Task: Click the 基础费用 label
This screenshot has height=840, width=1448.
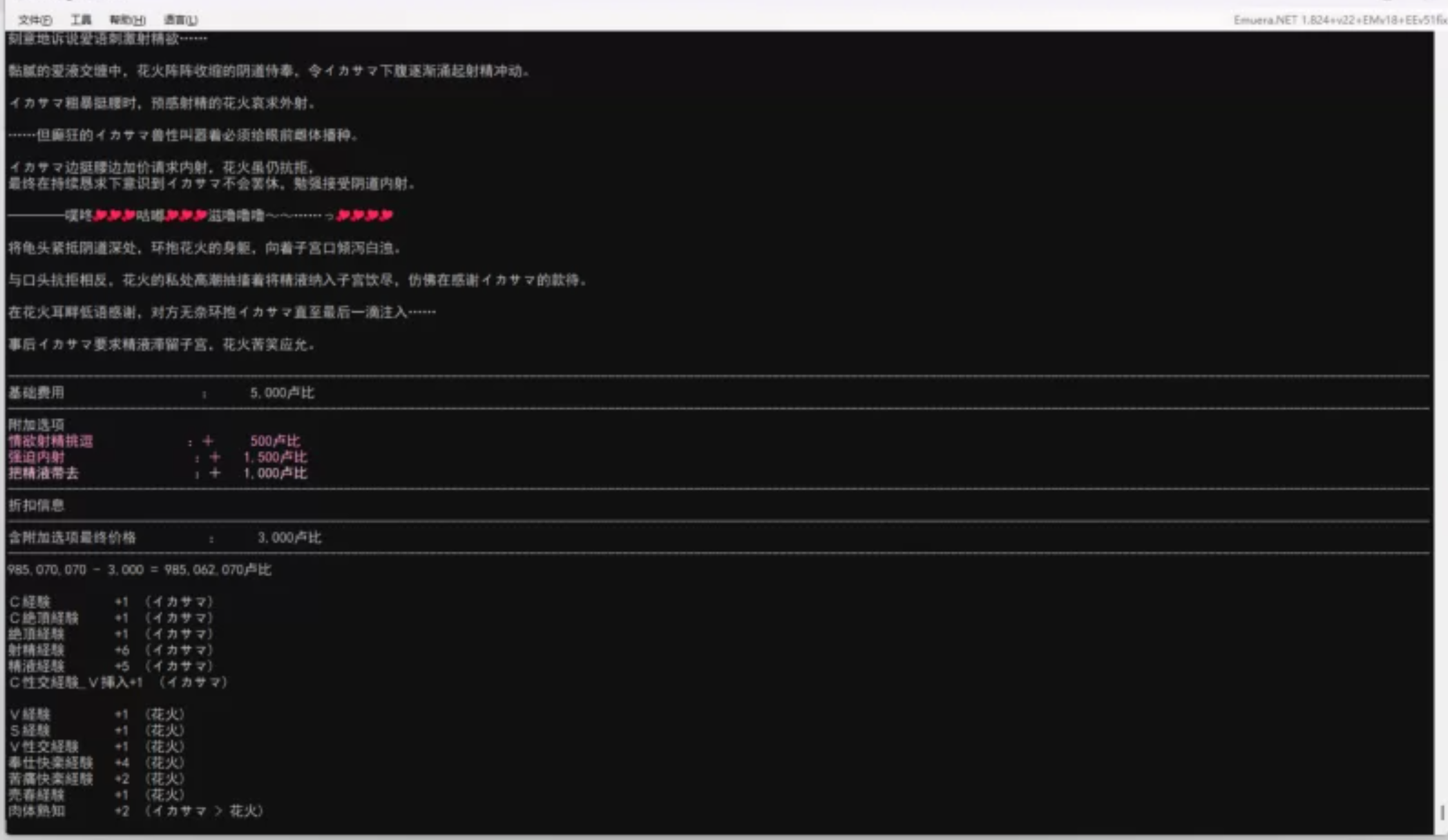Action: pos(36,392)
